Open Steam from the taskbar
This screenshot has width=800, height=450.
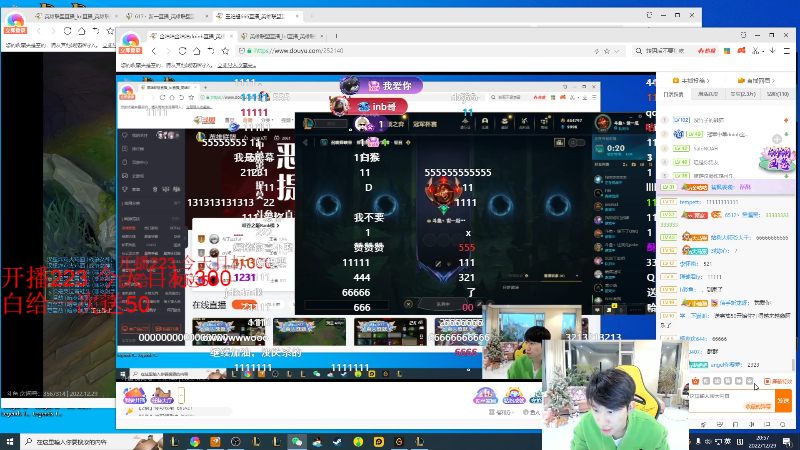pyautogui.click(x=338, y=441)
